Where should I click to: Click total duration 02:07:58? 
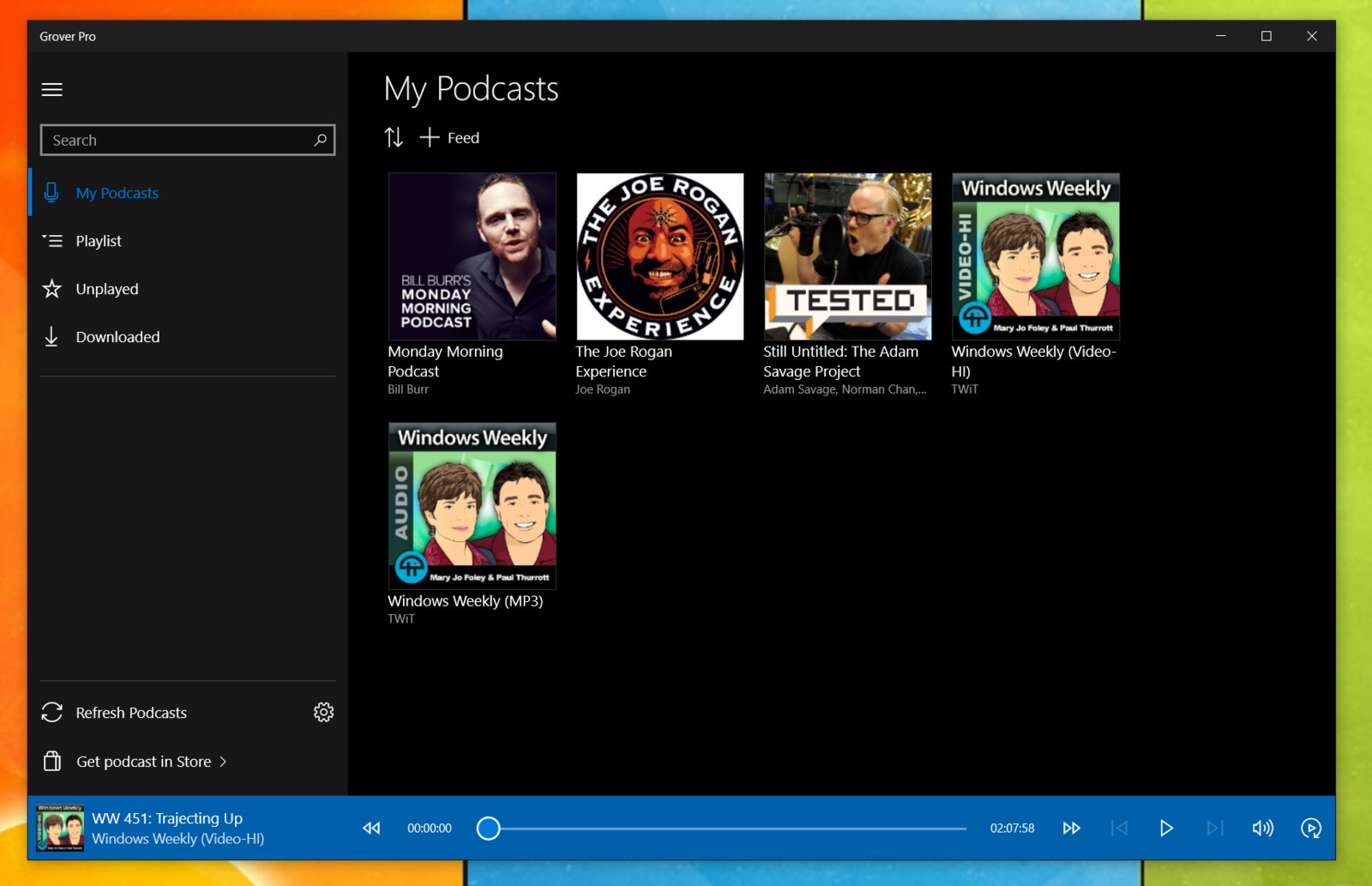tap(1012, 829)
